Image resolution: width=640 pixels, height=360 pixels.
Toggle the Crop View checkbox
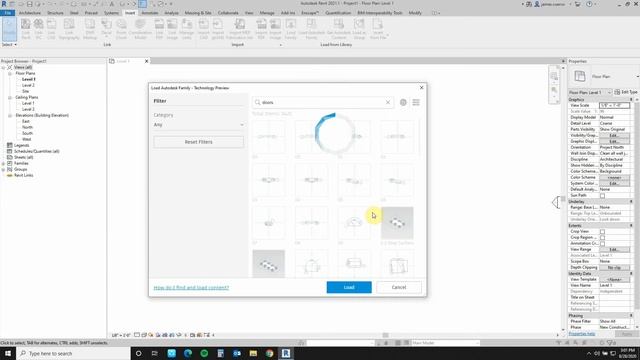602,231
